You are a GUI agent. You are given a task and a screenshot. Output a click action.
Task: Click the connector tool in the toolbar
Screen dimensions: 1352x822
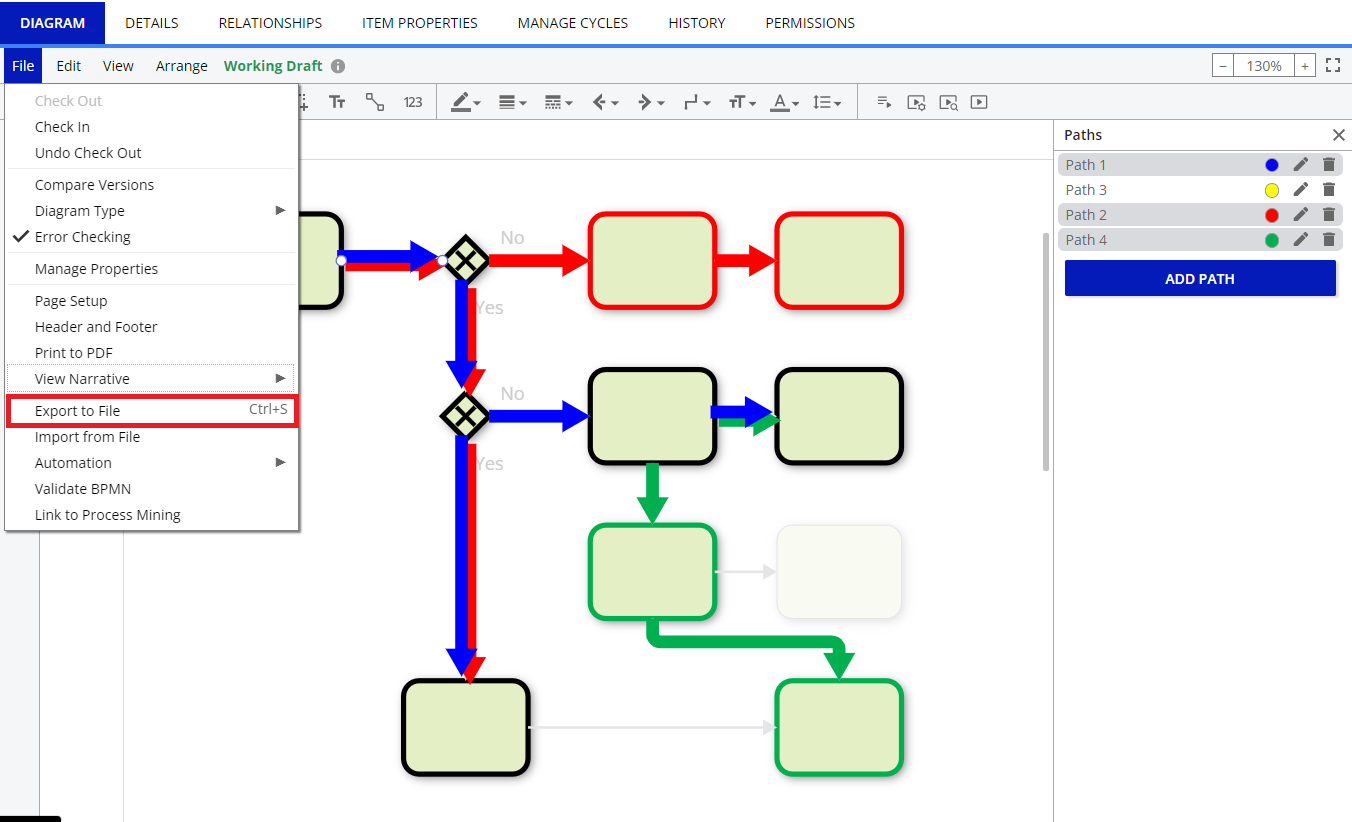[375, 102]
